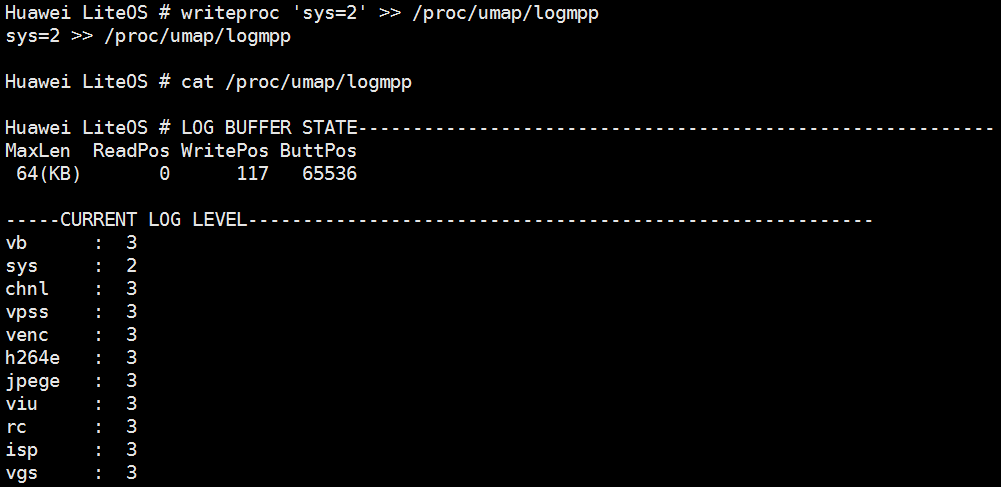The width and height of the screenshot is (1001, 487).
Task: Click the ButtPos value 65536
Action: click(329, 174)
